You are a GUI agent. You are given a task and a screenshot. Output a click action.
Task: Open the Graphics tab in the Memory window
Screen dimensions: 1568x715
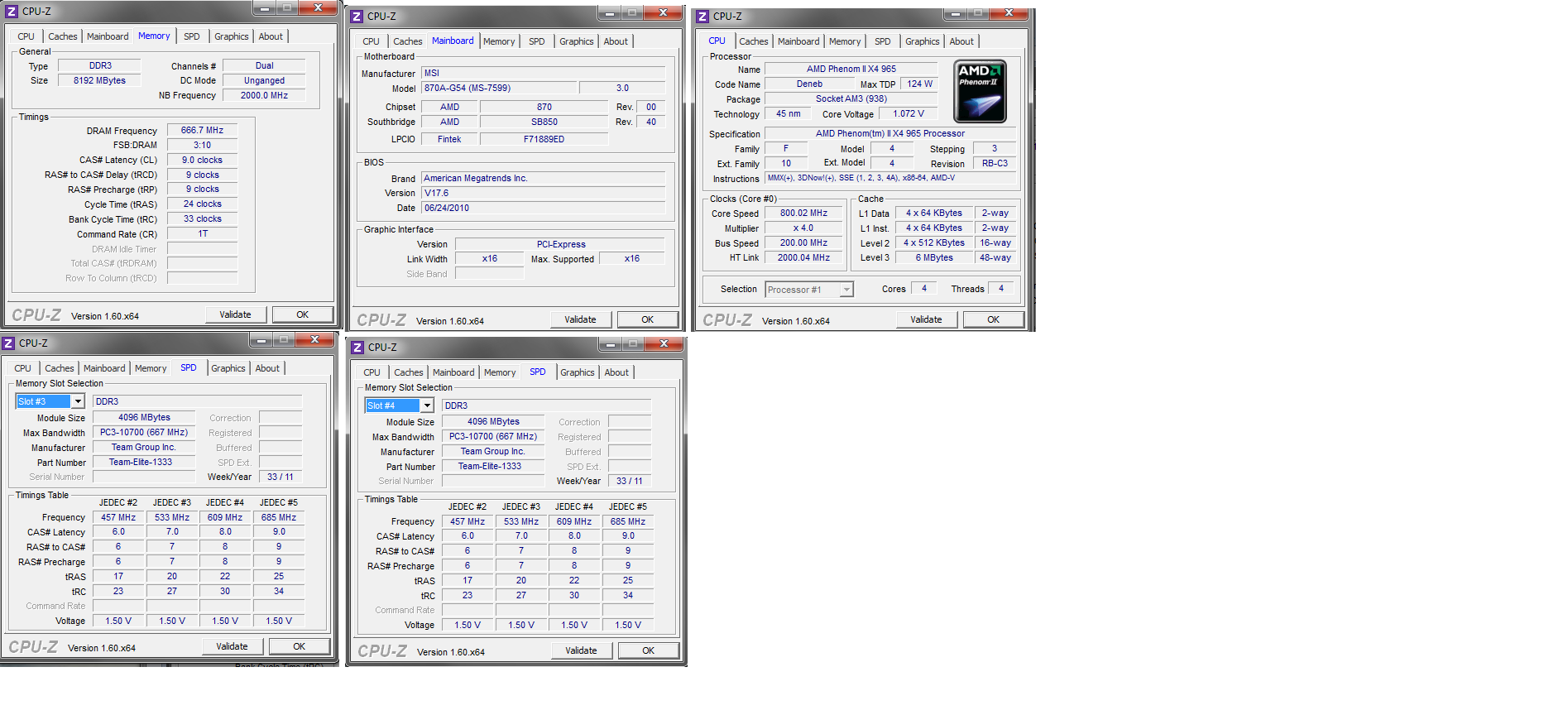tap(232, 36)
